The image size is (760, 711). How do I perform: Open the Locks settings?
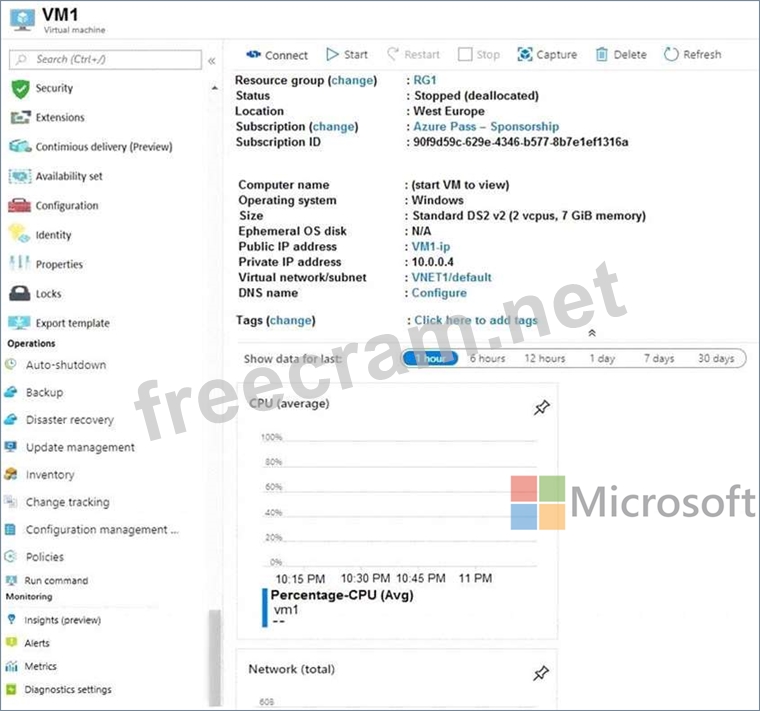pos(48,294)
